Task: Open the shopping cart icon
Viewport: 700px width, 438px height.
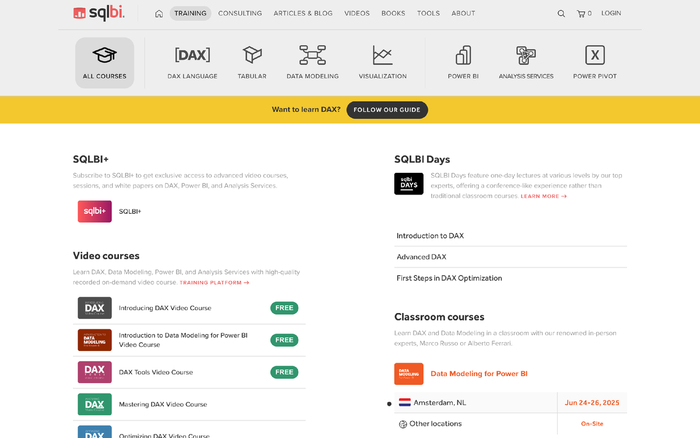Action: click(x=581, y=14)
